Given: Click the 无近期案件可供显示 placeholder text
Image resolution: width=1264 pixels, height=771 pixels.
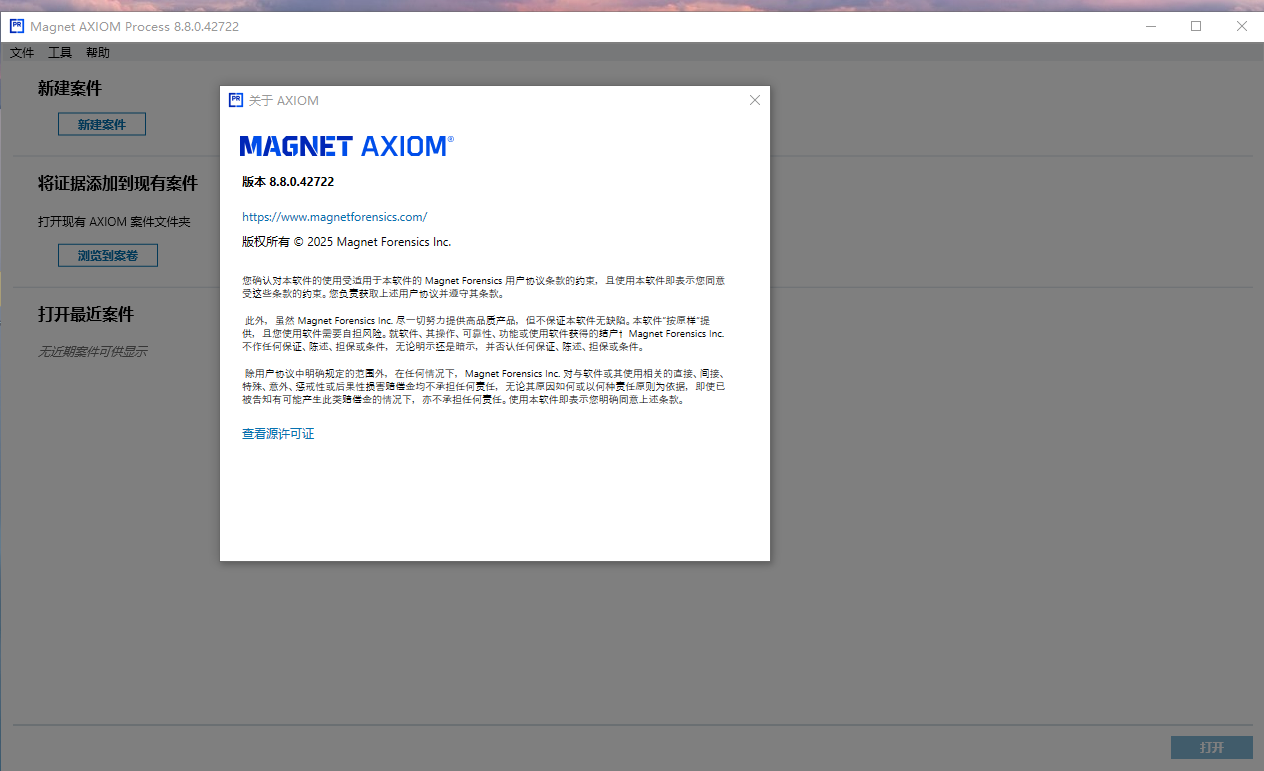Looking at the screenshot, I should coord(93,352).
